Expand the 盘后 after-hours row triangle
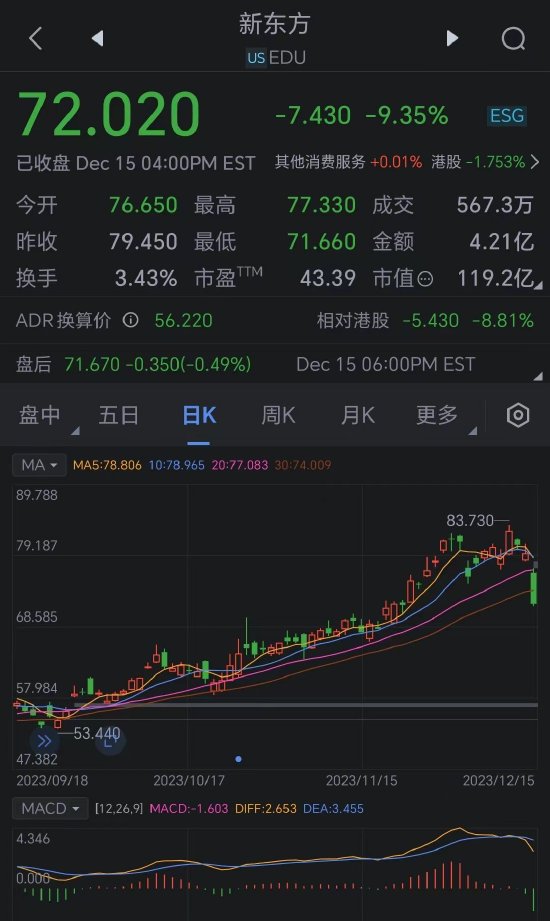The image size is (550, 921). (x=538, y=375)
